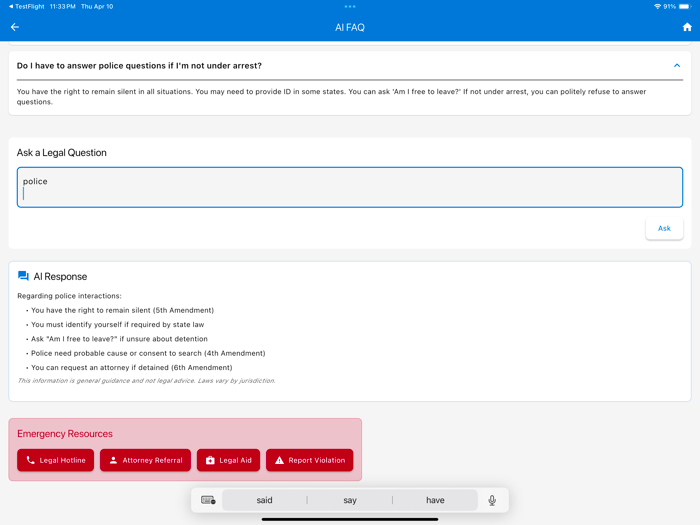Collapse the police questions FAQ chevron

(x=677, y=66)
